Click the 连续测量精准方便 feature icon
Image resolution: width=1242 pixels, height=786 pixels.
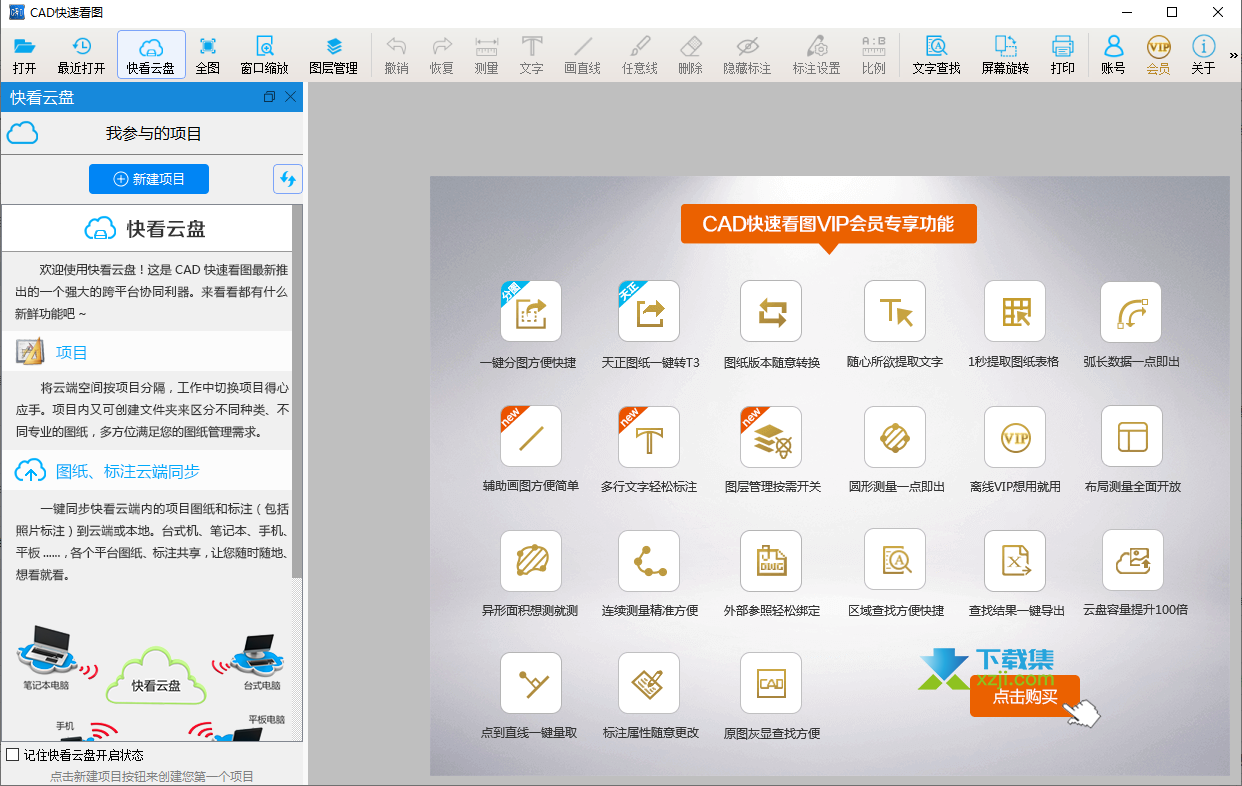tap(649, 560)
